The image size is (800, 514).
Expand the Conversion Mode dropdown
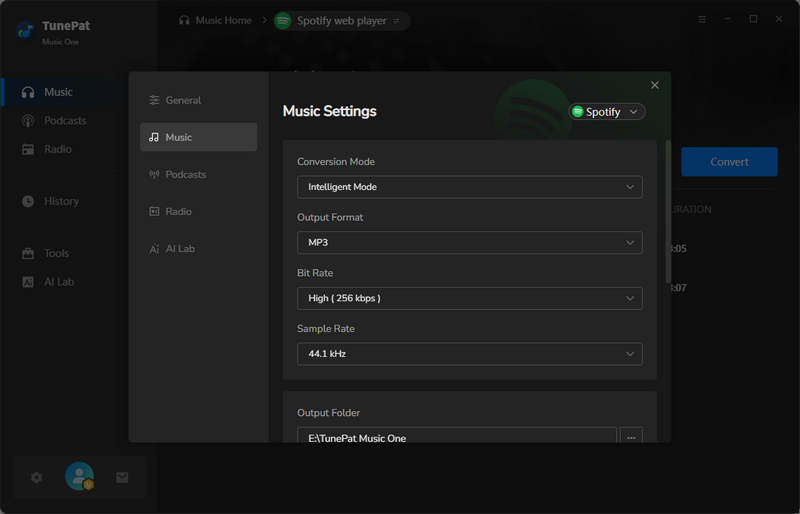coord(469,187)
